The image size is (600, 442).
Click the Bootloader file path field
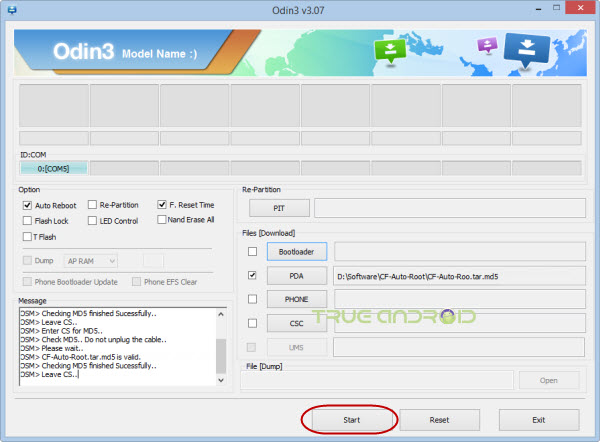[x=460, y=251]
